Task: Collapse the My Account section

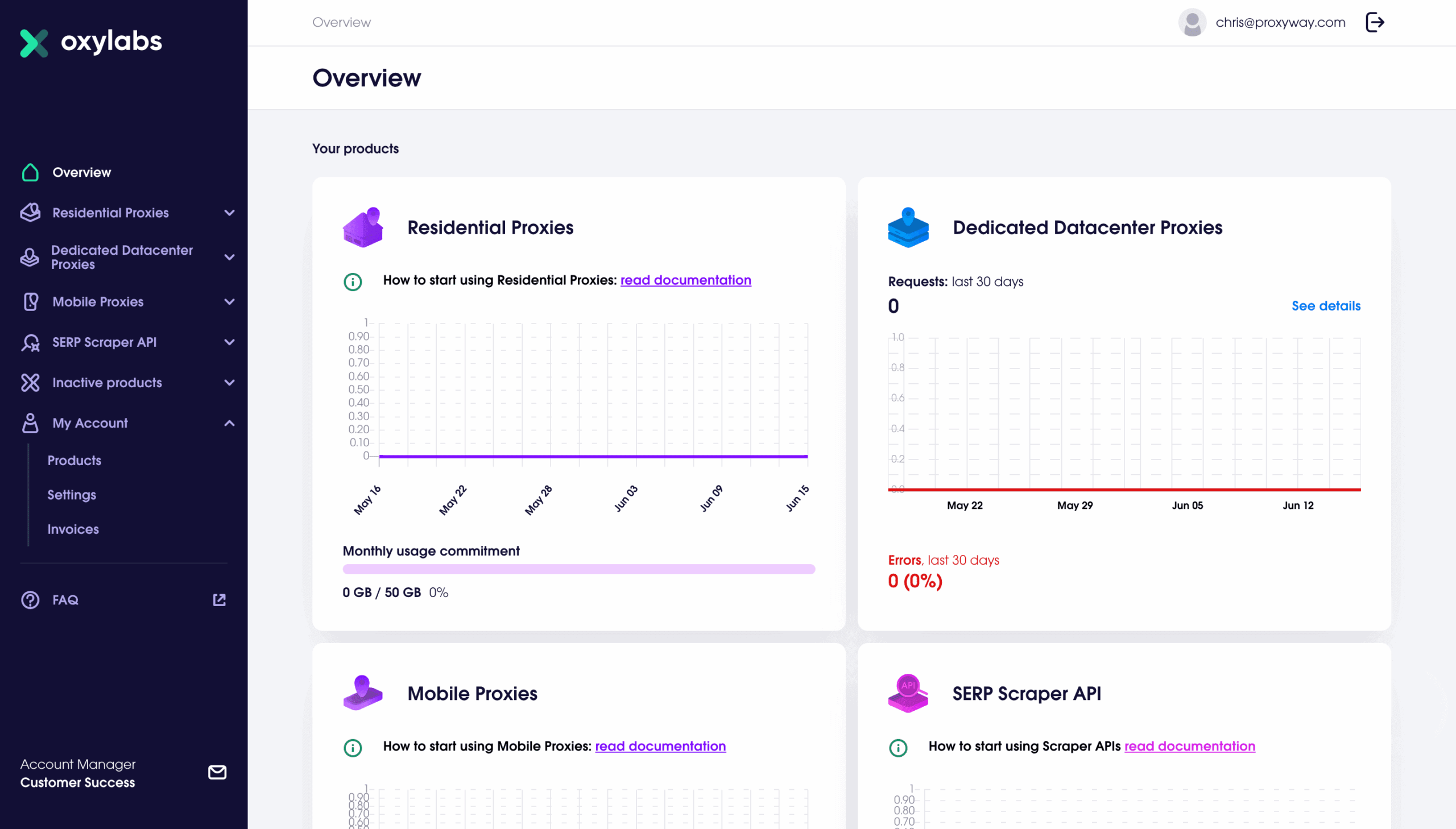Action: [229, 423]
